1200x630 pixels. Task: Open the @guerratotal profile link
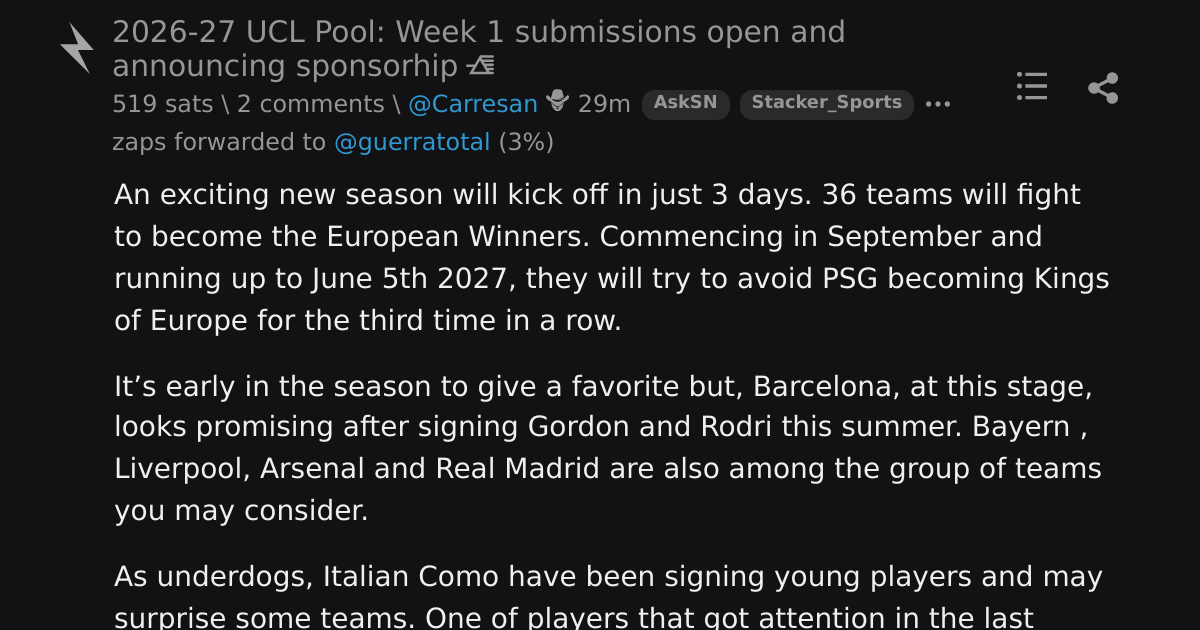(412, 142)
